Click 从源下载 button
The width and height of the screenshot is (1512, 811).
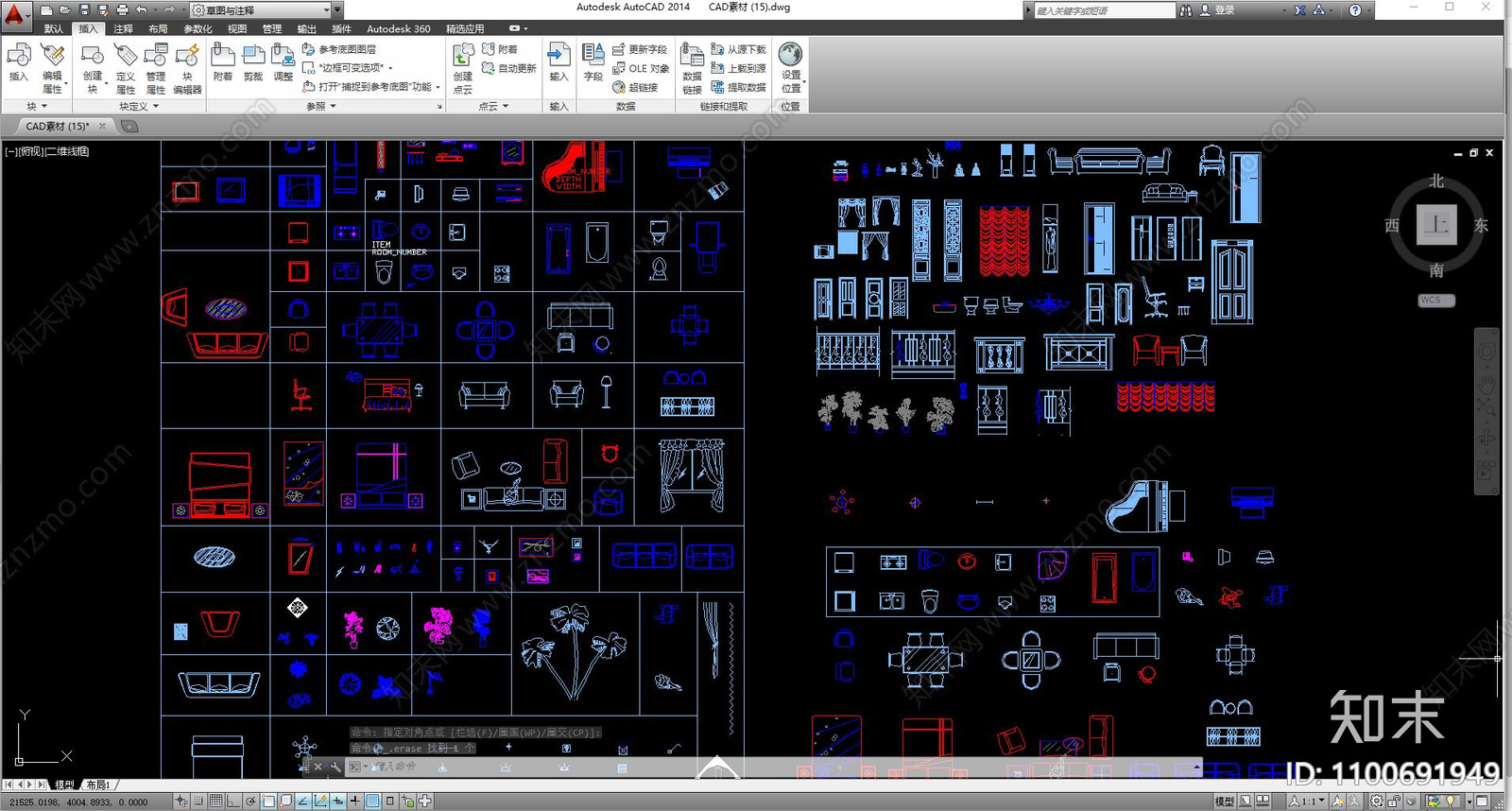pyautogui.click(x=738, y=49)
